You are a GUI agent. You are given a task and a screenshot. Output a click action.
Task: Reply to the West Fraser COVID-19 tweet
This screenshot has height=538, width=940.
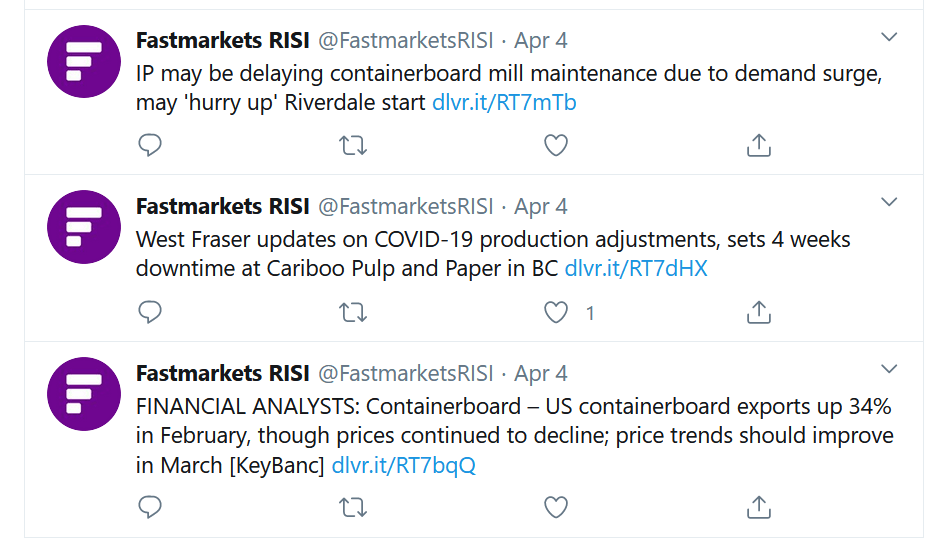tap(150, 312)
